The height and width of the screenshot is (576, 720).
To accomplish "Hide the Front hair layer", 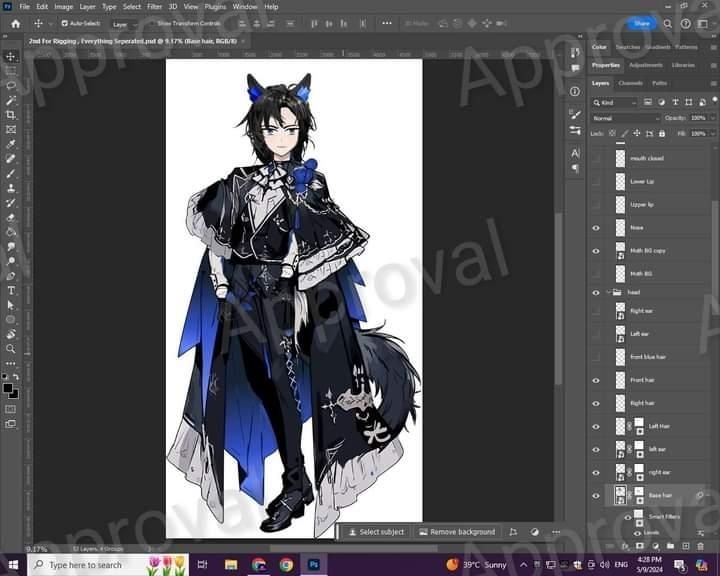I will tap(596, 380).
